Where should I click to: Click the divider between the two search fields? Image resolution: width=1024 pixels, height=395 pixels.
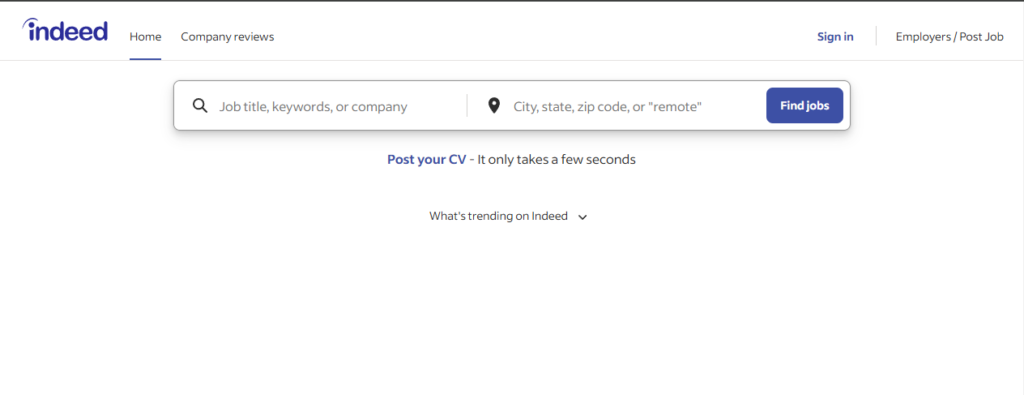tap(467, 105)
